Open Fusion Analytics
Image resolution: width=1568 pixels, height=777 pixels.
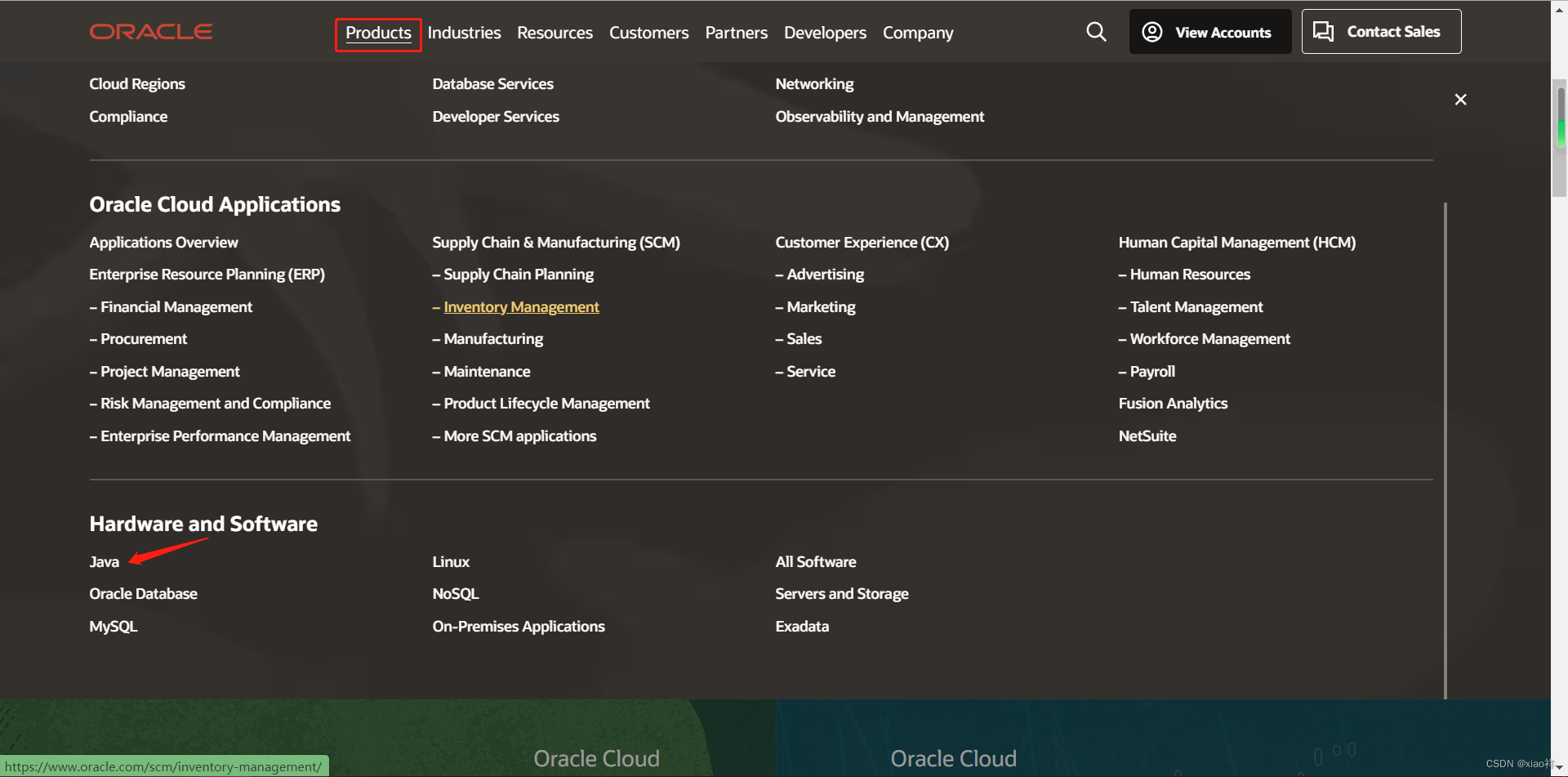[1173, 404]
